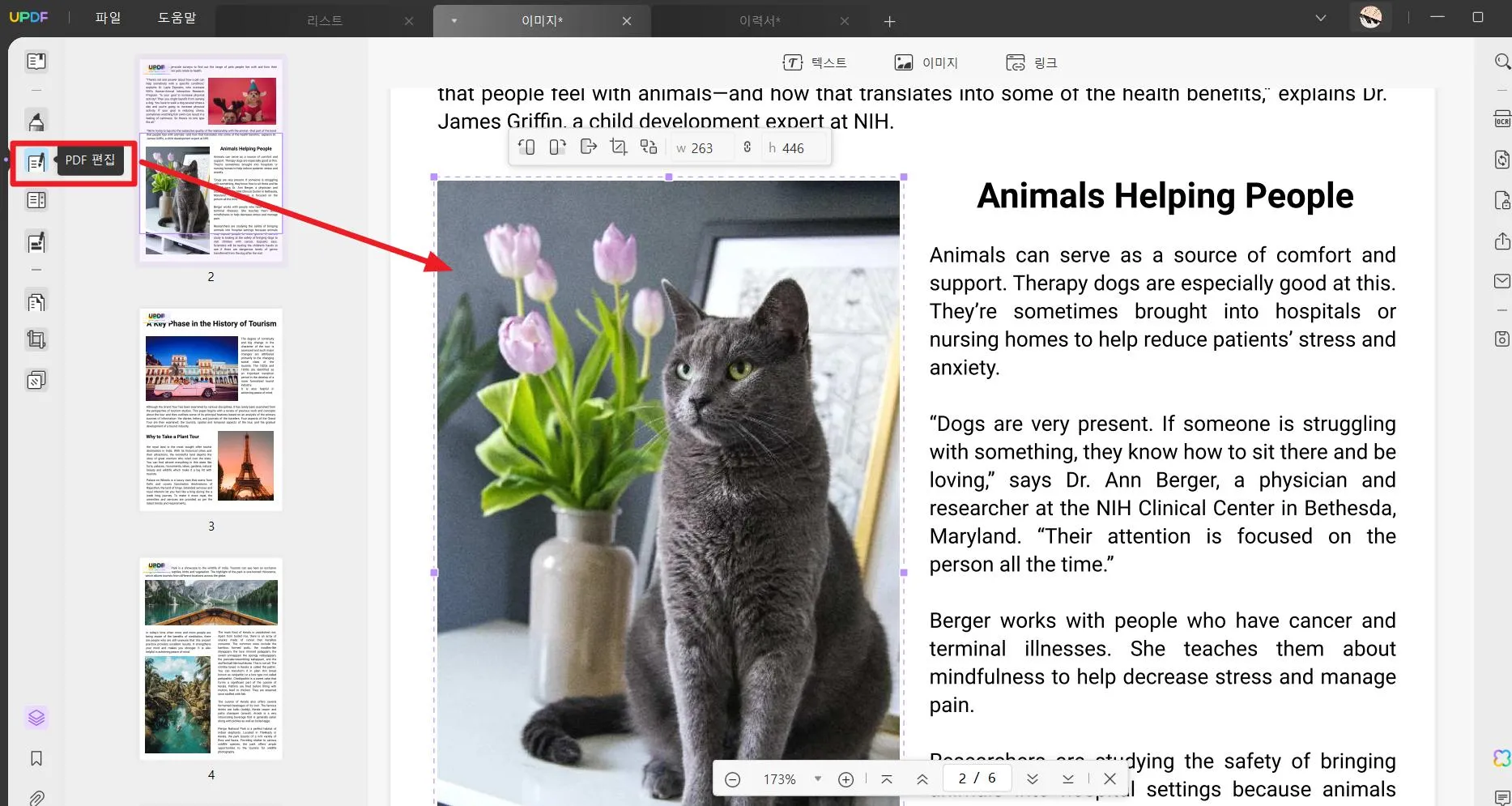
Task: Open the UPDF AI colorful icon
Action: click(1502, 758)
